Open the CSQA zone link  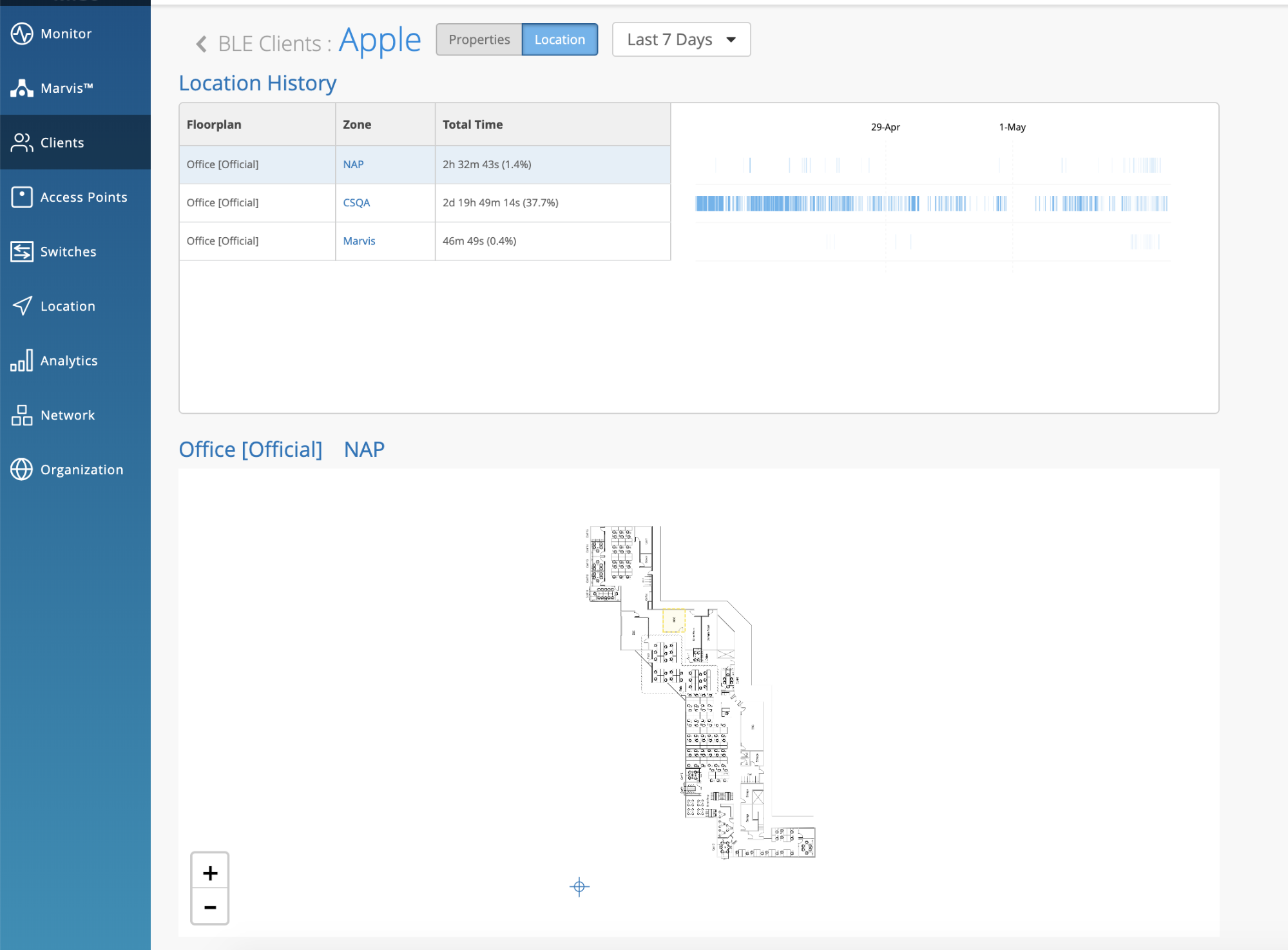point(356,202)
